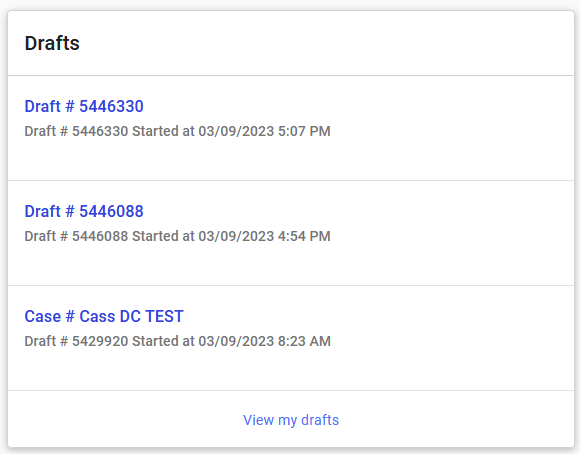This screenshot has height=454, width=580.
Task: Click subtitle text started at 5:07 PM
Action: [x=178, y=131]
